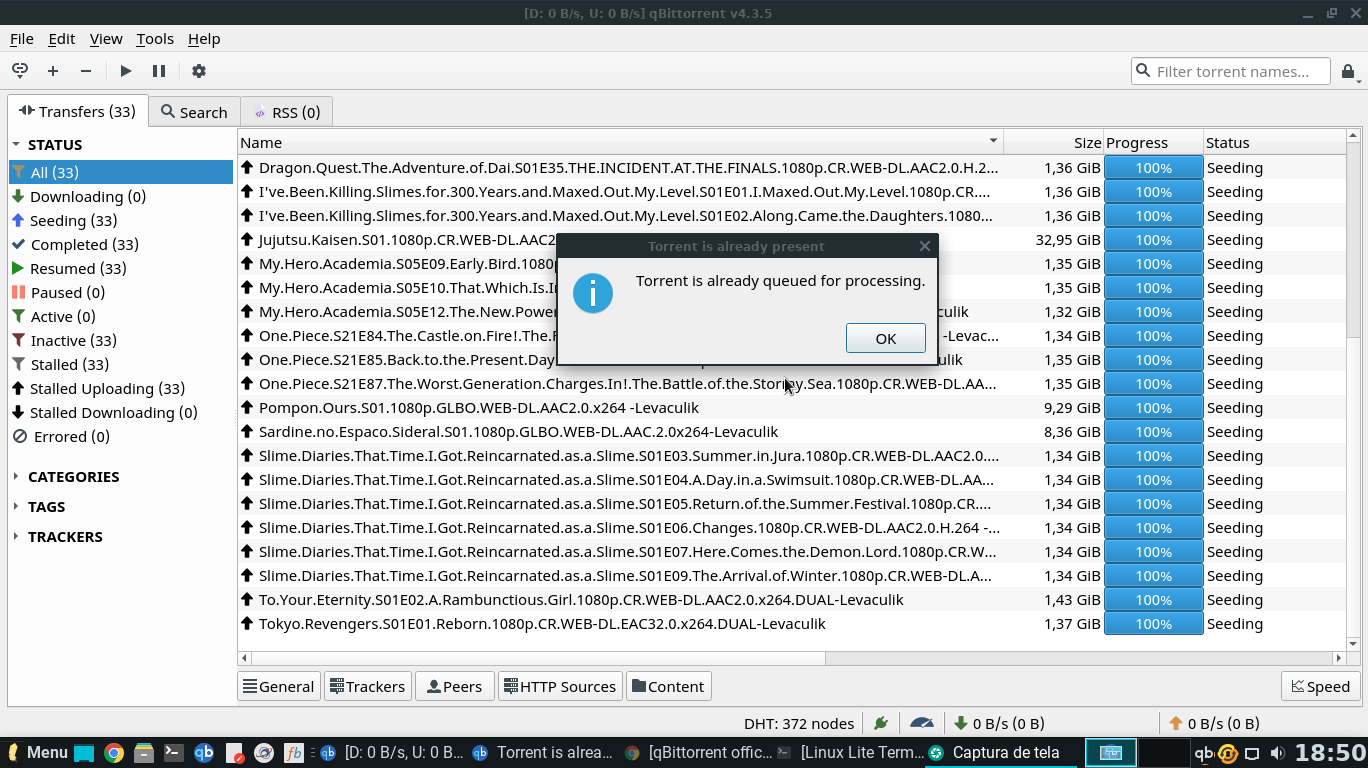Viewport: 1368px width, 768px height.
Task: Open the HTTP Sources properties tab
Action: (x=560, y=686)
